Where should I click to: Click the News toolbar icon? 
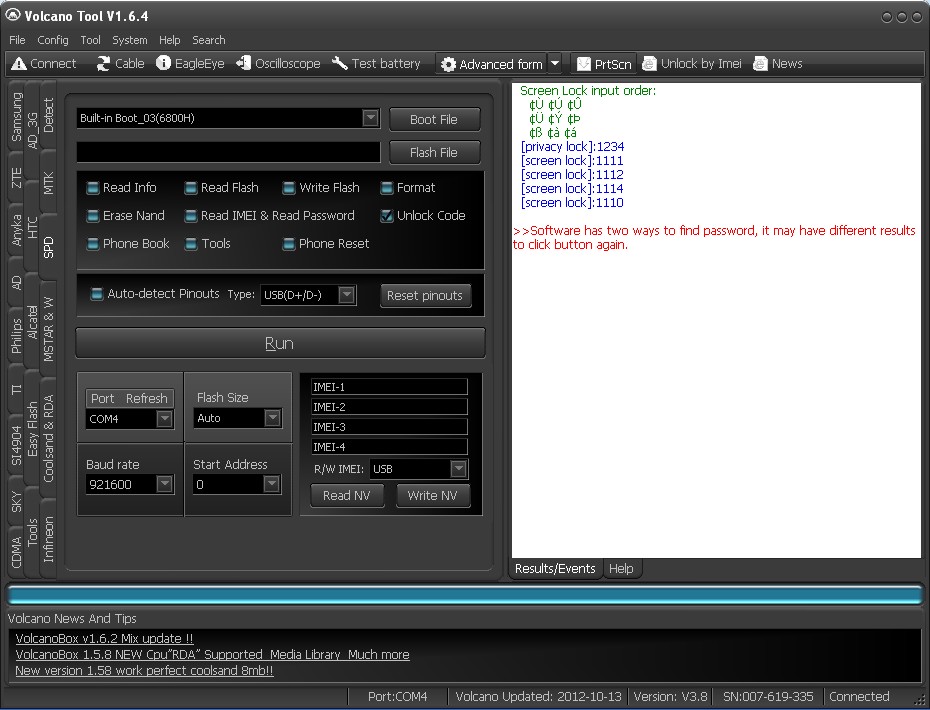click(x=760, y=63)
